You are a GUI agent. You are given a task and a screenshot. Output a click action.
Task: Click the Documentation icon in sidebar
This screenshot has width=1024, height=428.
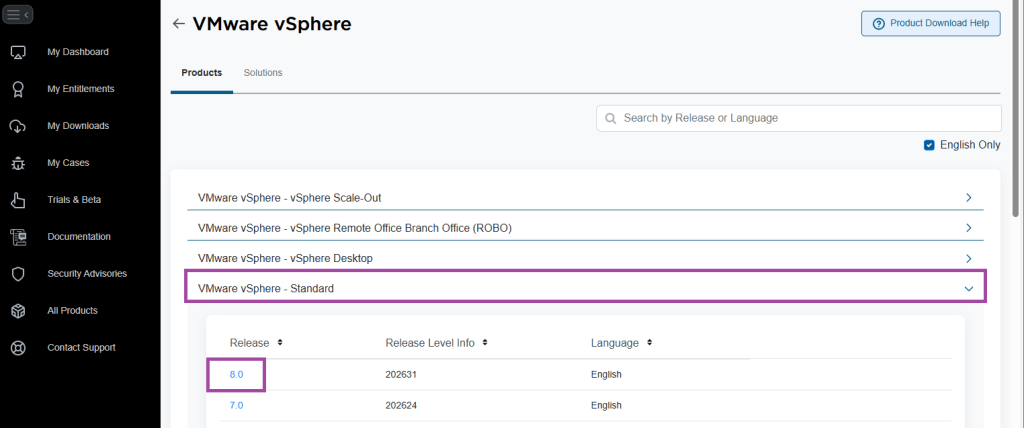pos(18,237)
